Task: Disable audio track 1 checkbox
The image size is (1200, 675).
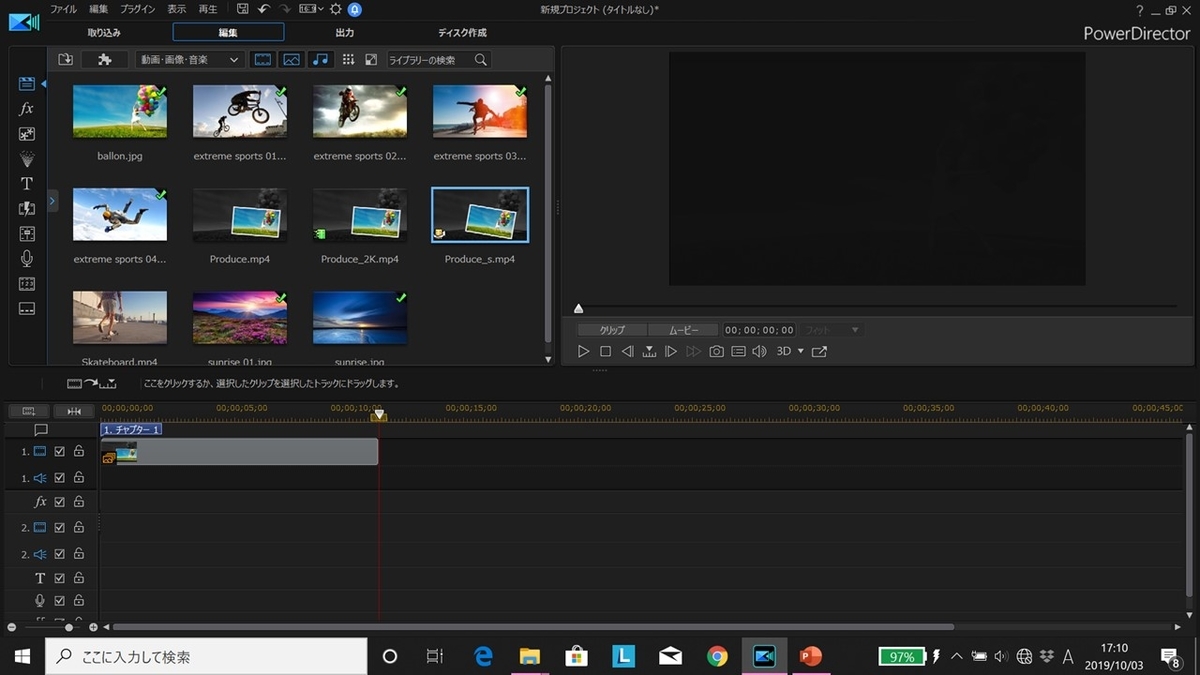Action: pos(59,478)
